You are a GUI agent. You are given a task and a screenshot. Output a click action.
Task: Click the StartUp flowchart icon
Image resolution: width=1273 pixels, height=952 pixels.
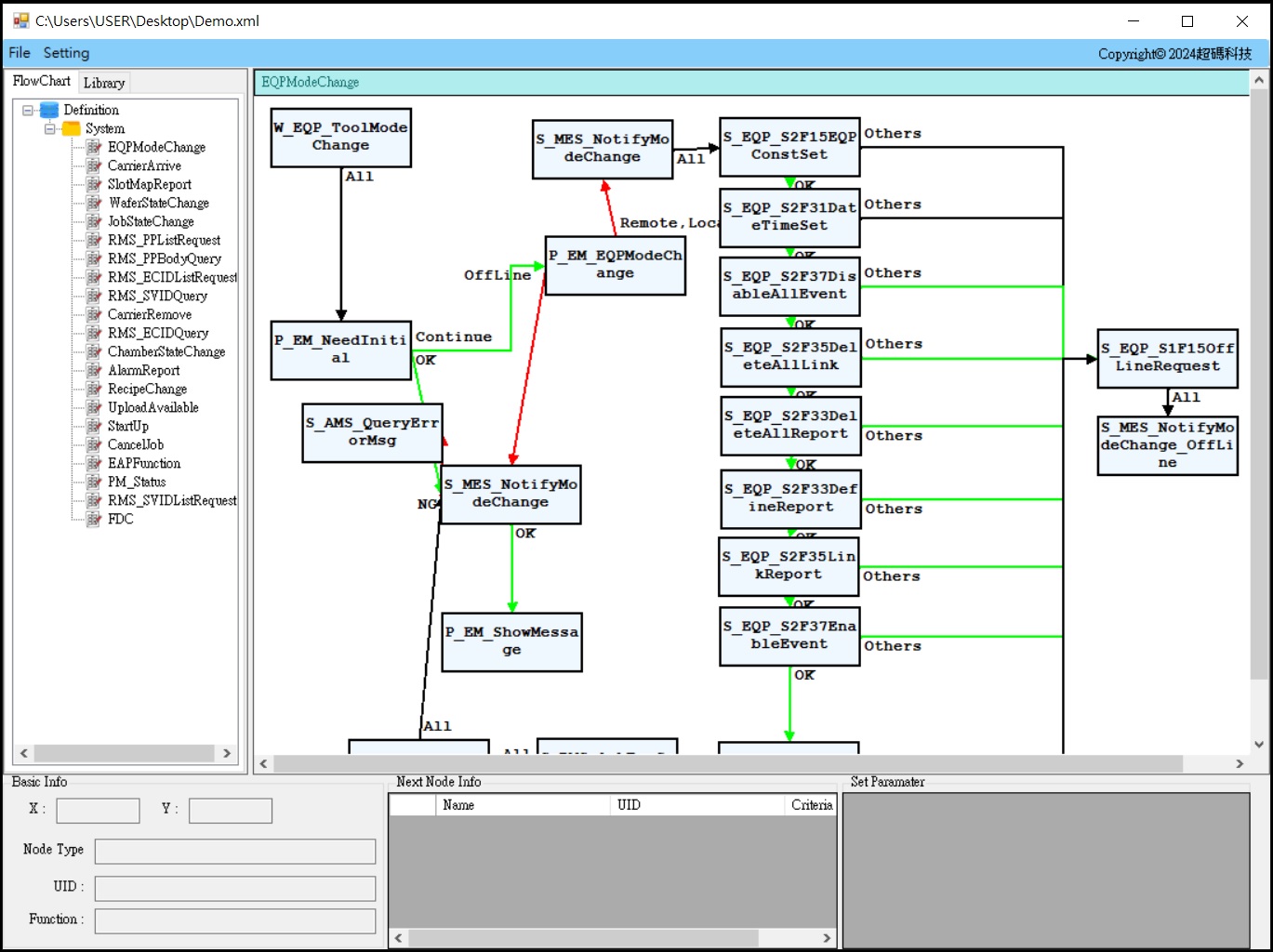pyautogui.click(x=94, y=426)
